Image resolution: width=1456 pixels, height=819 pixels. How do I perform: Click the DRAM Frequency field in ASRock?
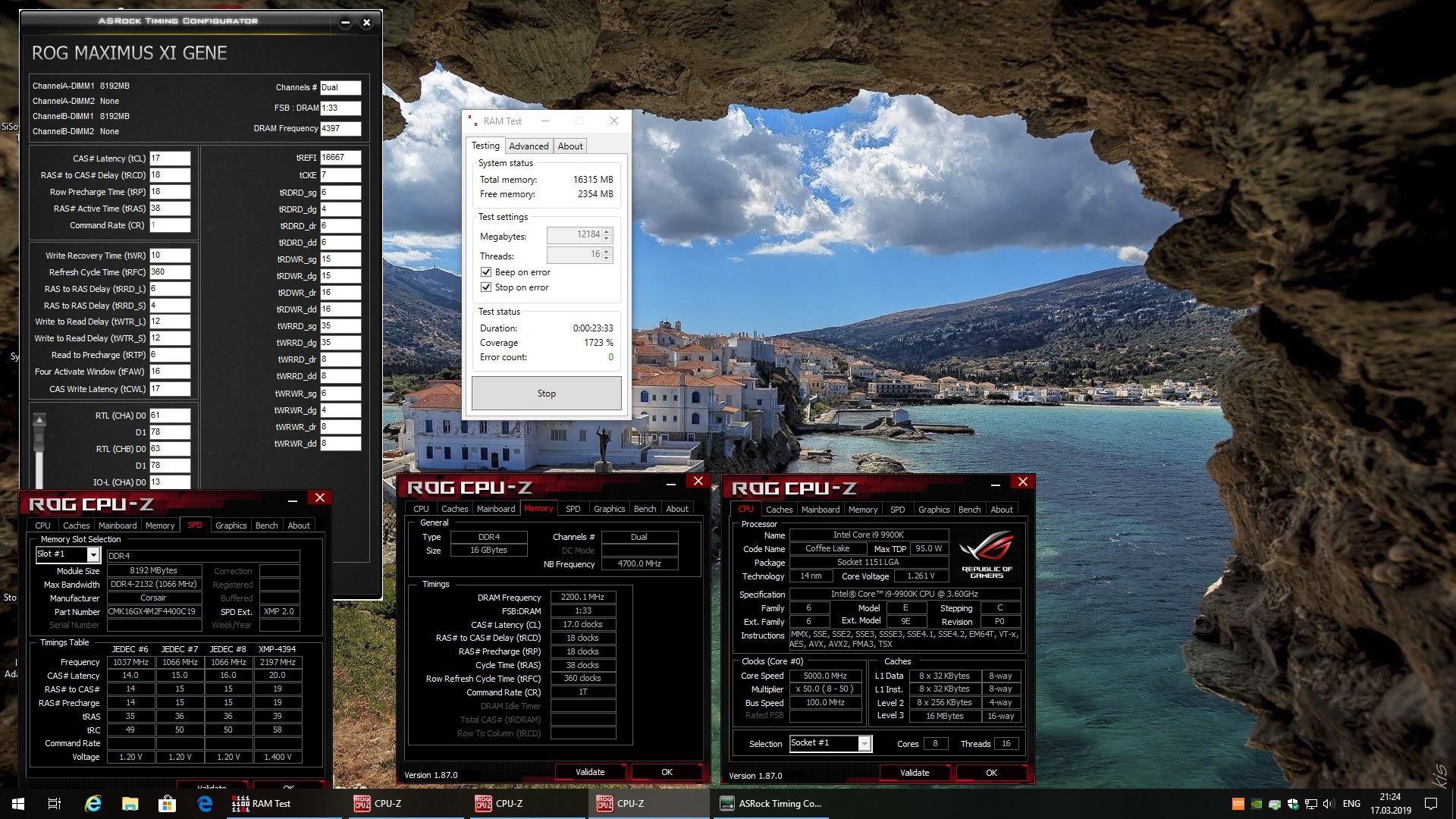point(340,129)
